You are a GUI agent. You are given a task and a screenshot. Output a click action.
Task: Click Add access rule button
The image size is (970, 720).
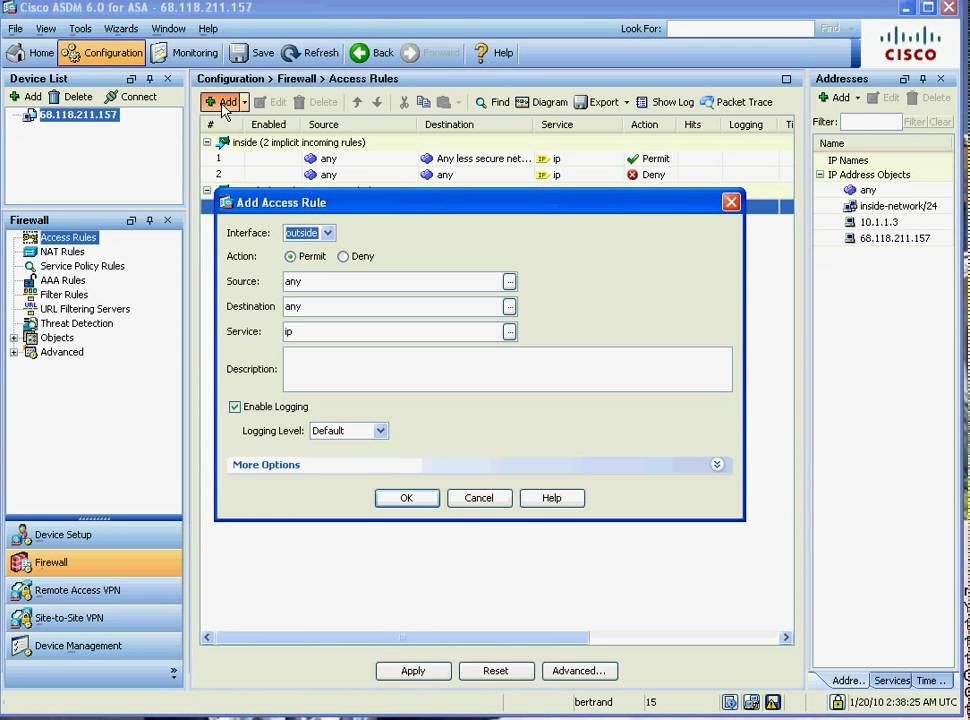pos(220,102)
